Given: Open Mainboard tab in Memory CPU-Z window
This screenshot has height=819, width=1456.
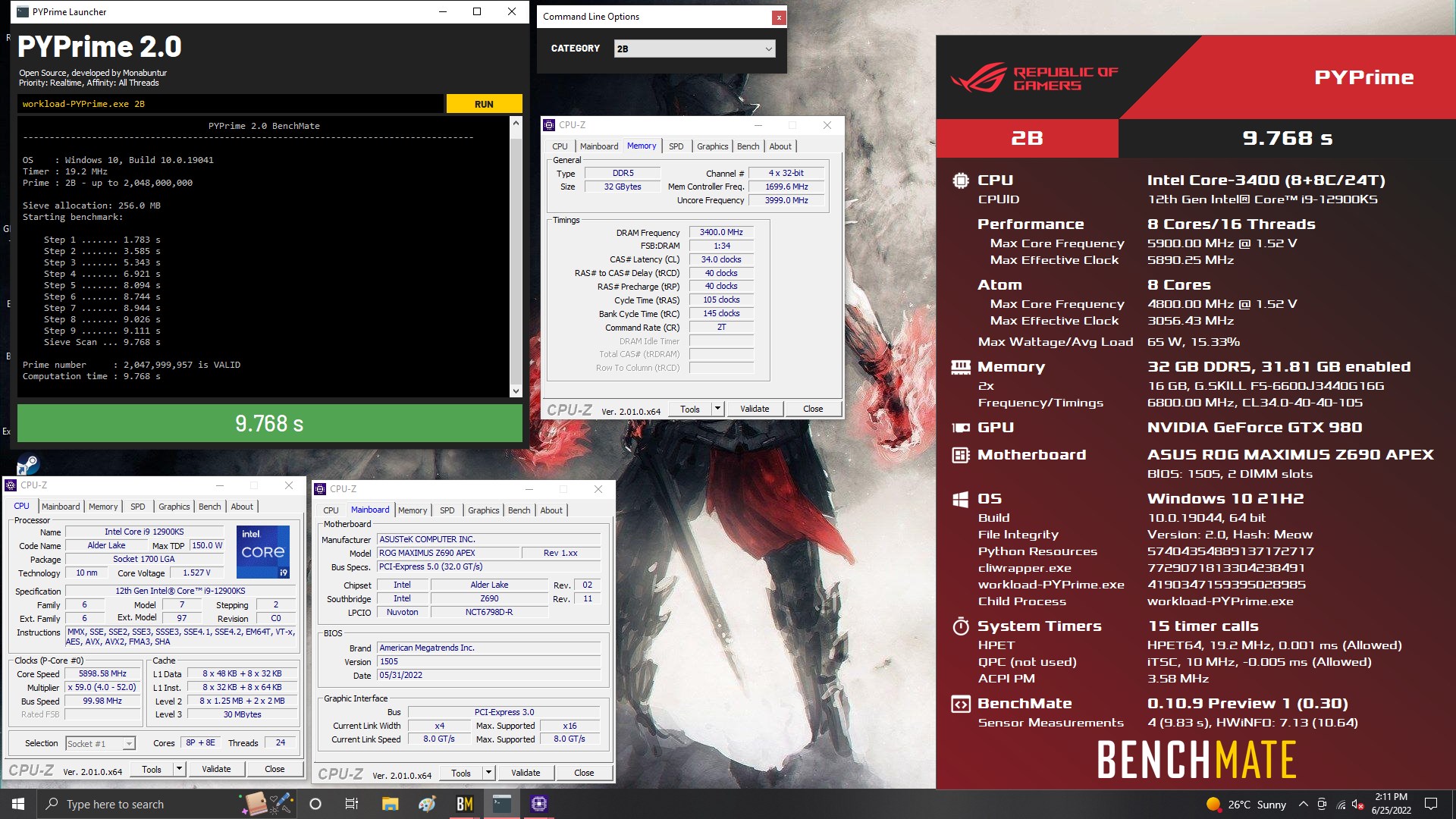Looking at the screenshot, I should tap(599, 146).
